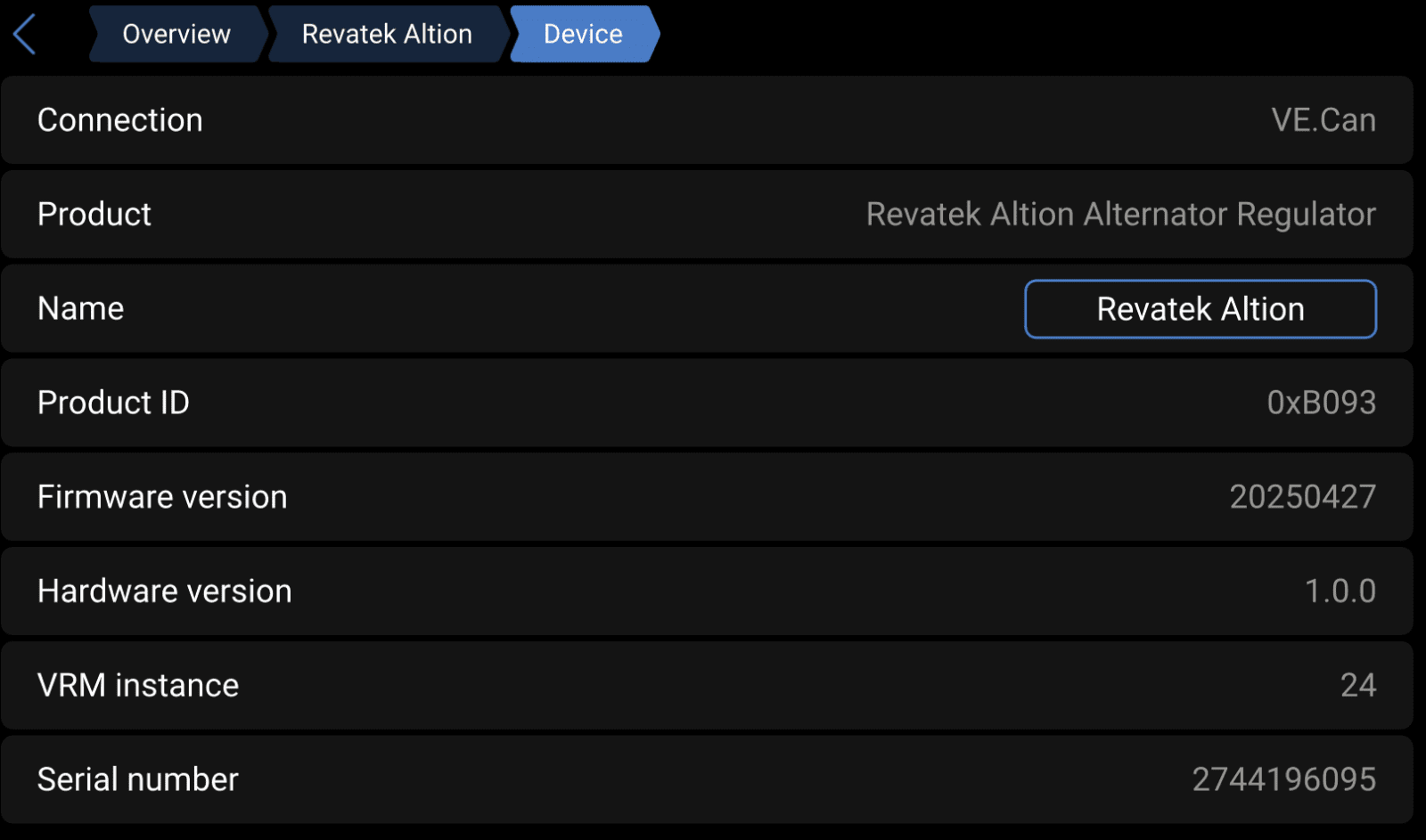1426x840 pixels.
Task: Select the Connection row
Action: 707,120
